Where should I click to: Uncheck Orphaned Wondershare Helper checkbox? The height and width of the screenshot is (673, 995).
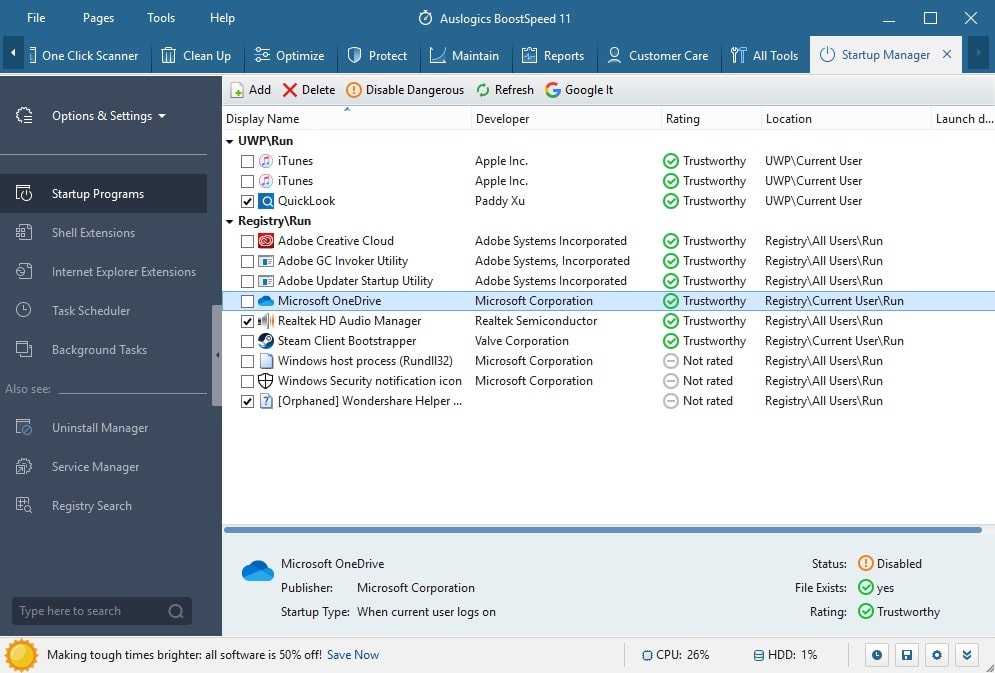pyautogui.click(x=247, y=401)
